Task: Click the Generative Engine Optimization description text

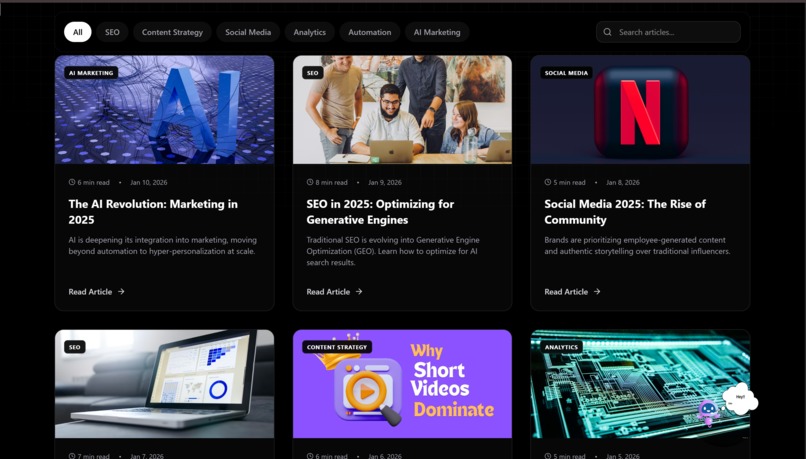Action: point(393,251)
